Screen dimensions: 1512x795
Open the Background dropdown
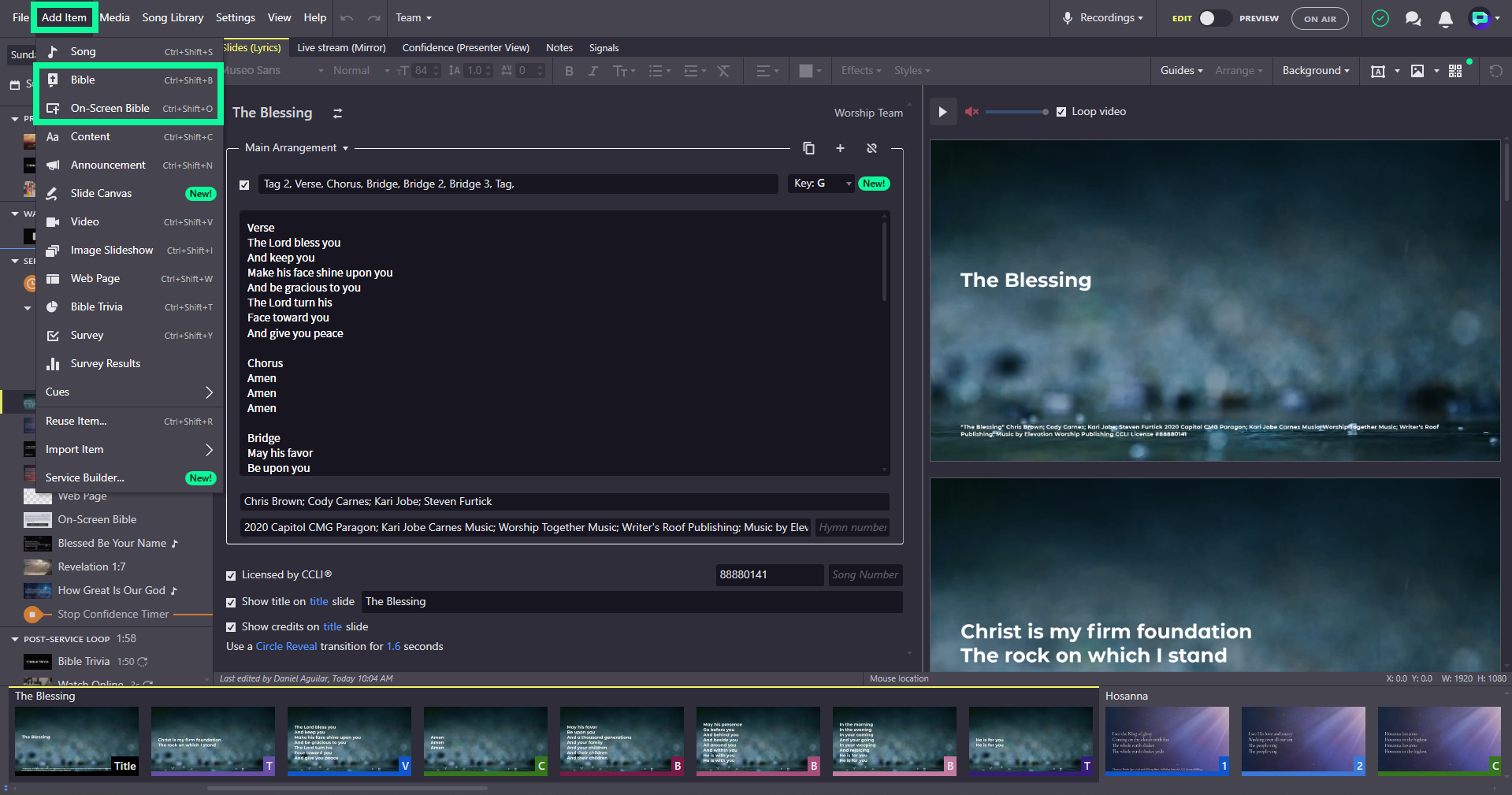(1316, 71)
